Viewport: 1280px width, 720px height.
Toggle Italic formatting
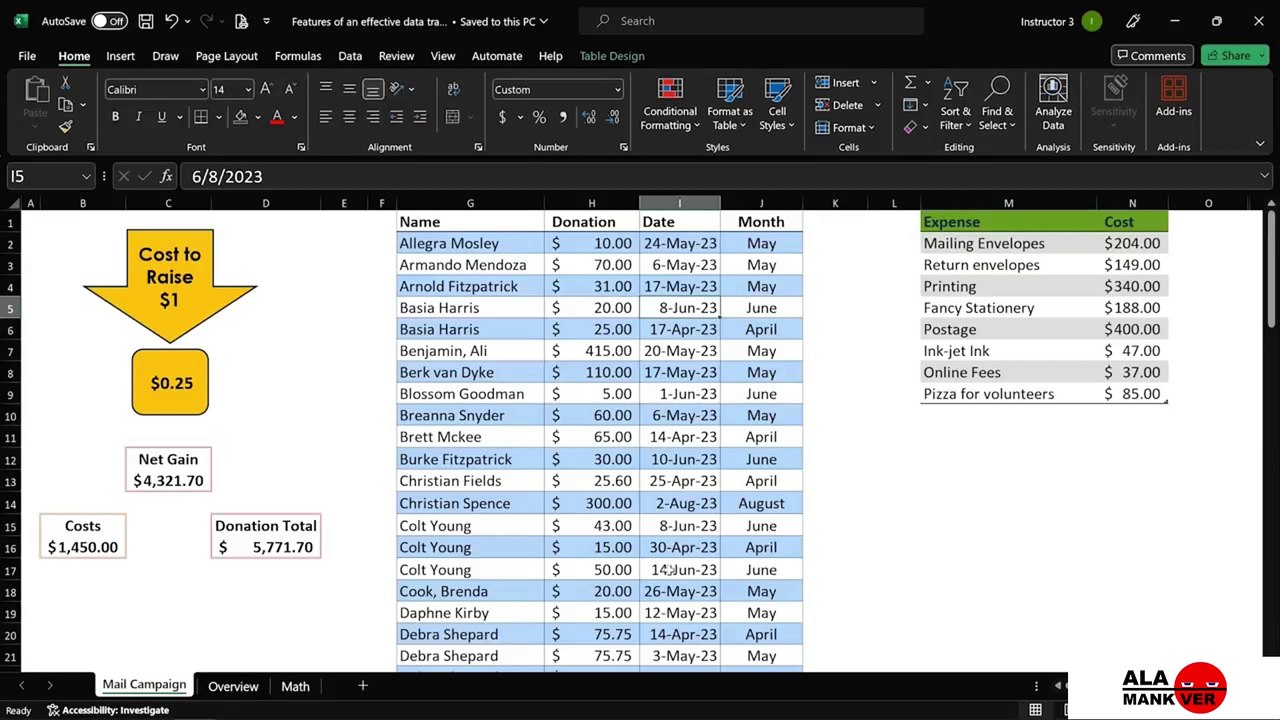(x=138, y=117)
